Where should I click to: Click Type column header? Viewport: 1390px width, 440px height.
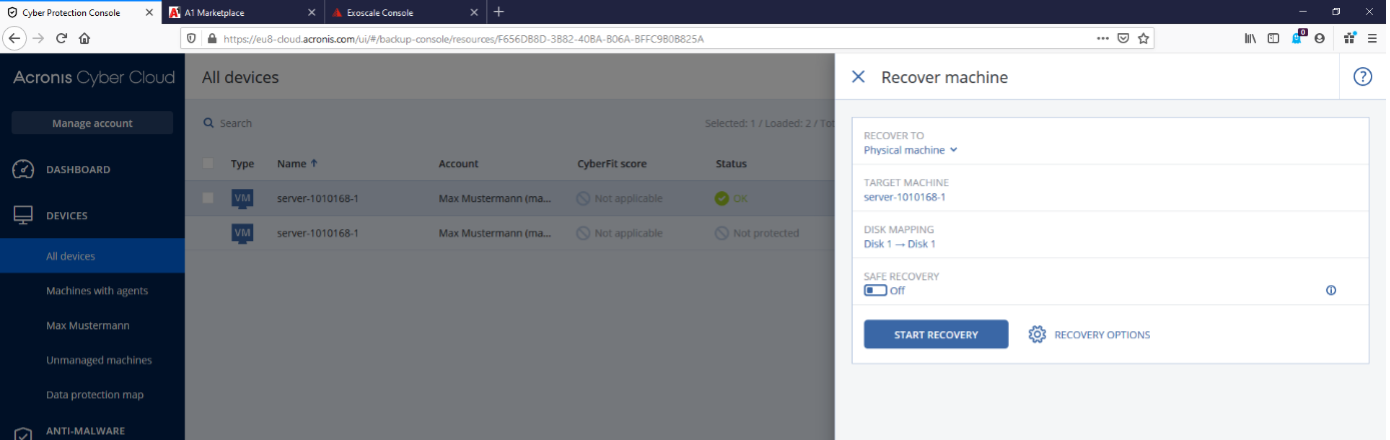click(x=243, y=163)
